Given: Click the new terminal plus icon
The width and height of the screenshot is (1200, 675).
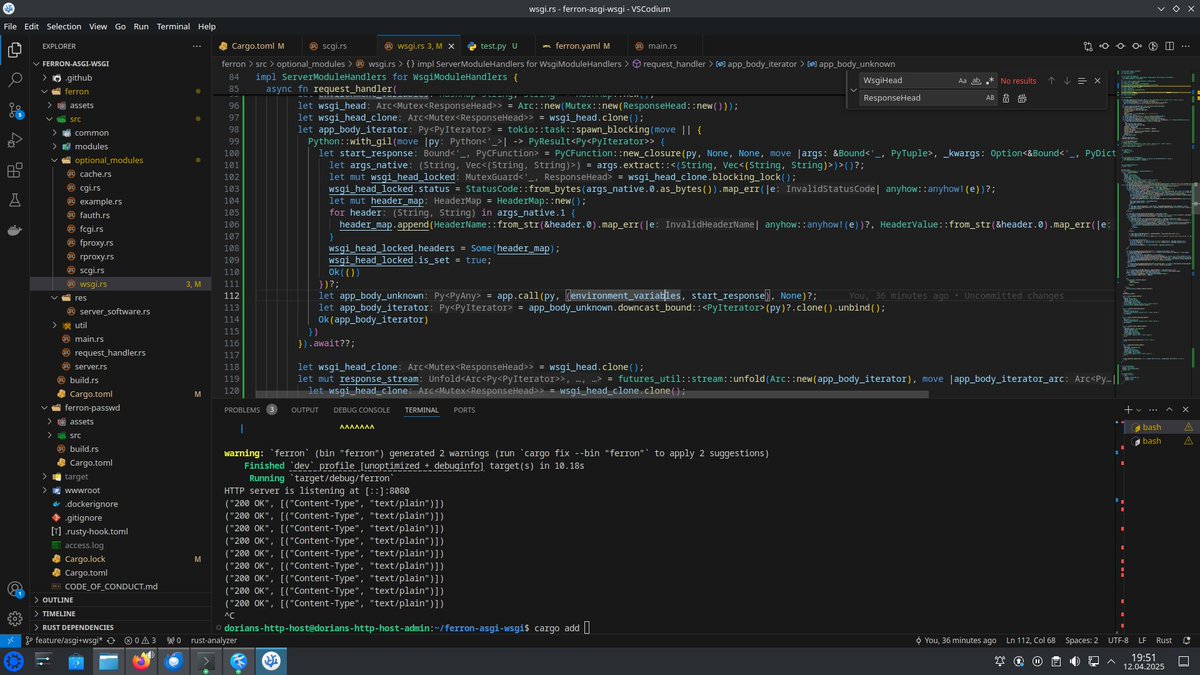Looking at the screenshot, I should pyautogui.click(x=1128, y=410).
